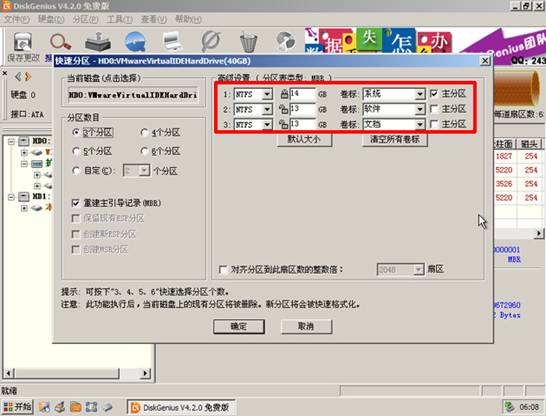Select the 5个分区 radio option
This screenshot has width=546, height=416.
click(x=76, y=151)
